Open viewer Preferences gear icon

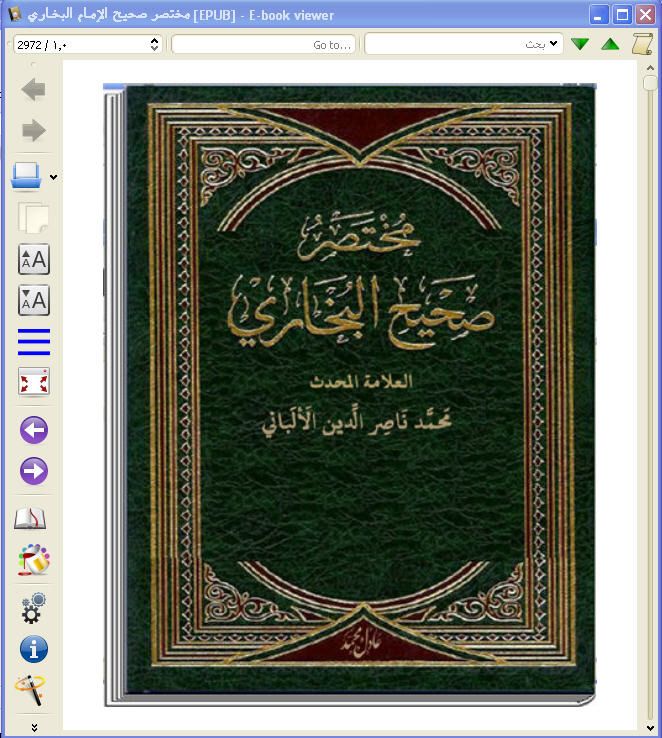coord(33,607)
